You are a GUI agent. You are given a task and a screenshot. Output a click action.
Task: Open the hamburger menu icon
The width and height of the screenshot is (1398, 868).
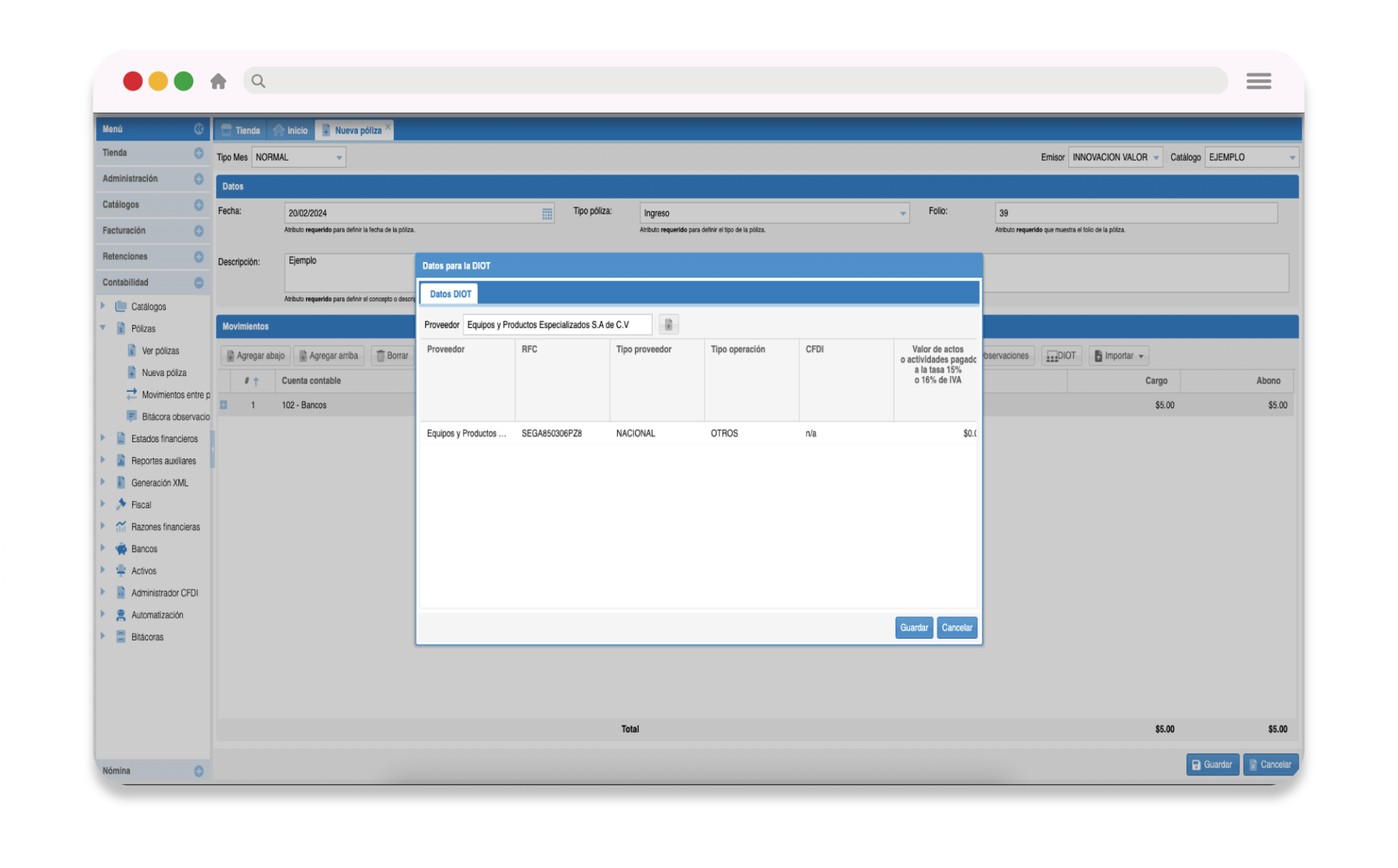pyautogui.click(x=1258, y=81)
